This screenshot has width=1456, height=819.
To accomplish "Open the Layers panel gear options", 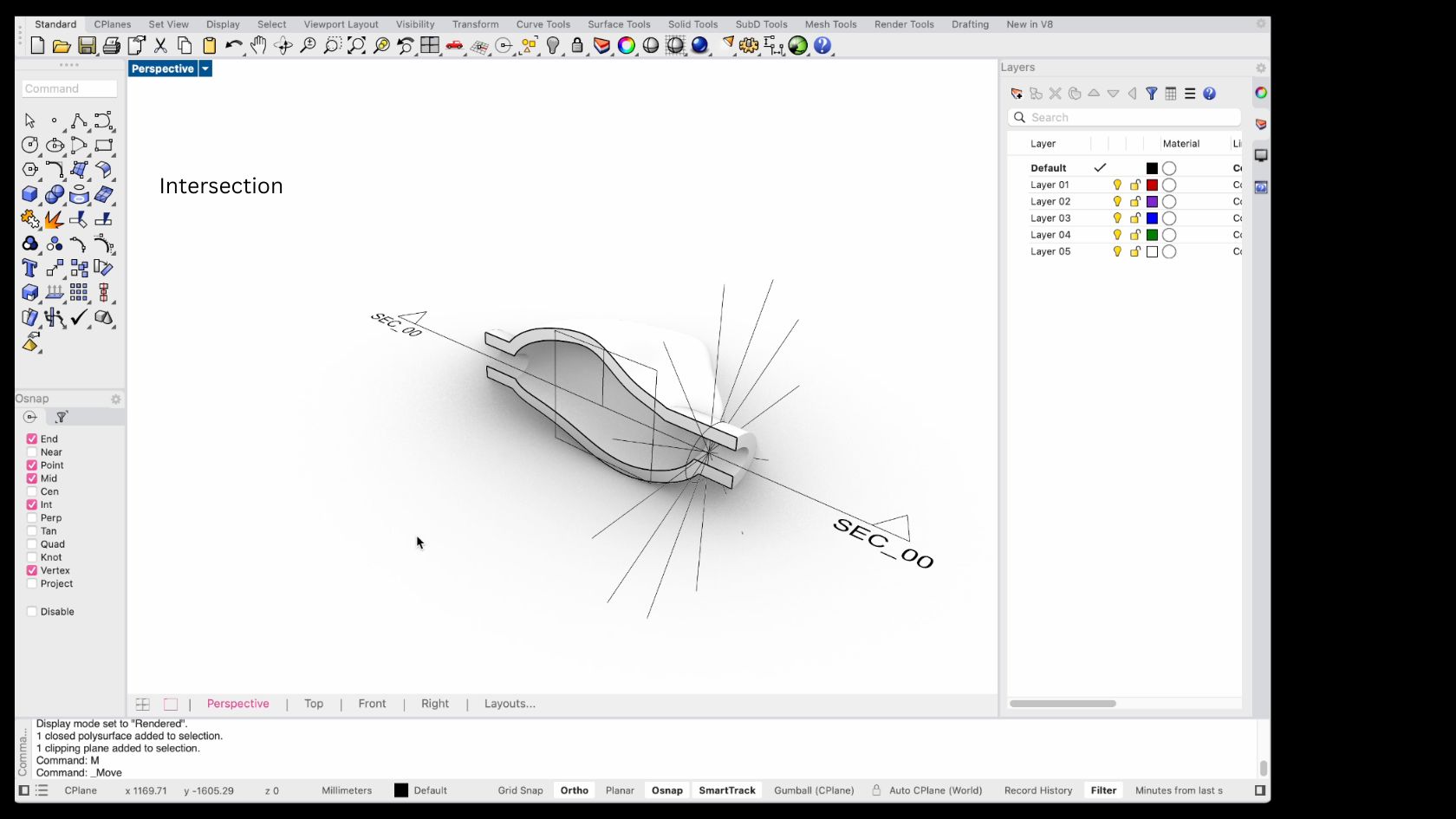I will (x=1260, y=68).
